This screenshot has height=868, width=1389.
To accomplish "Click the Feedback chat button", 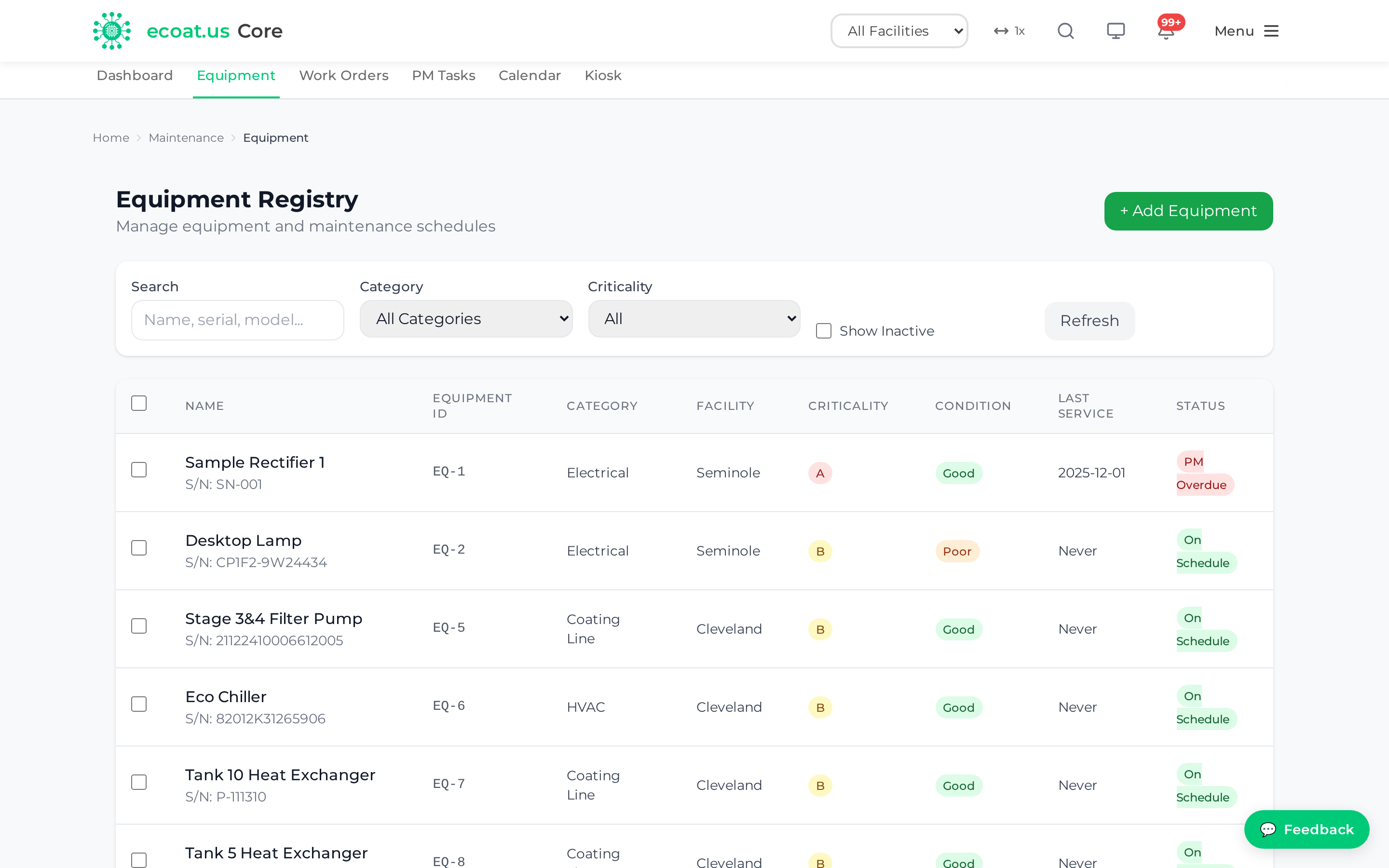I will click(x=1307, y=829).
